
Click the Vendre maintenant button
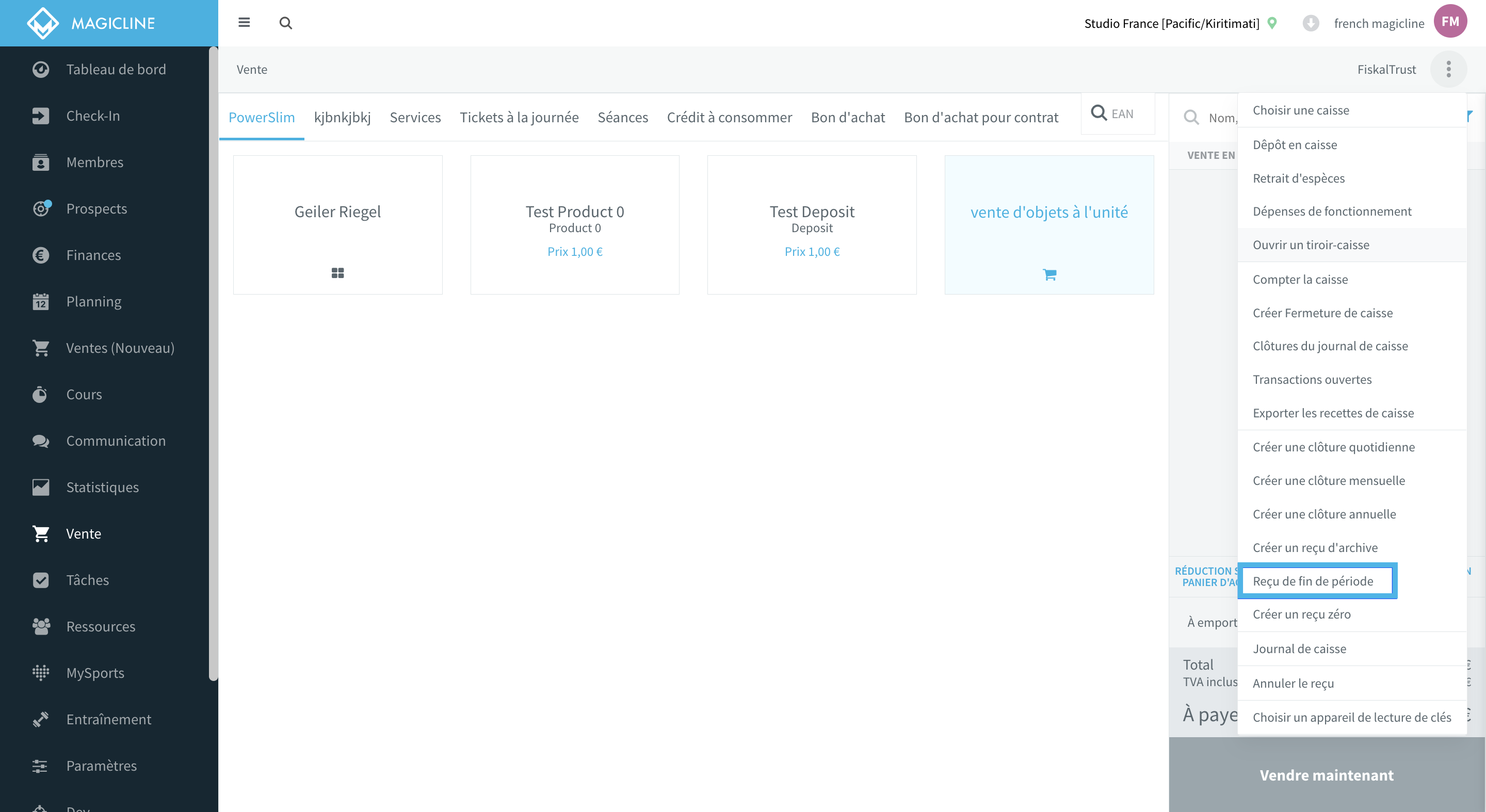point(1327,775)
